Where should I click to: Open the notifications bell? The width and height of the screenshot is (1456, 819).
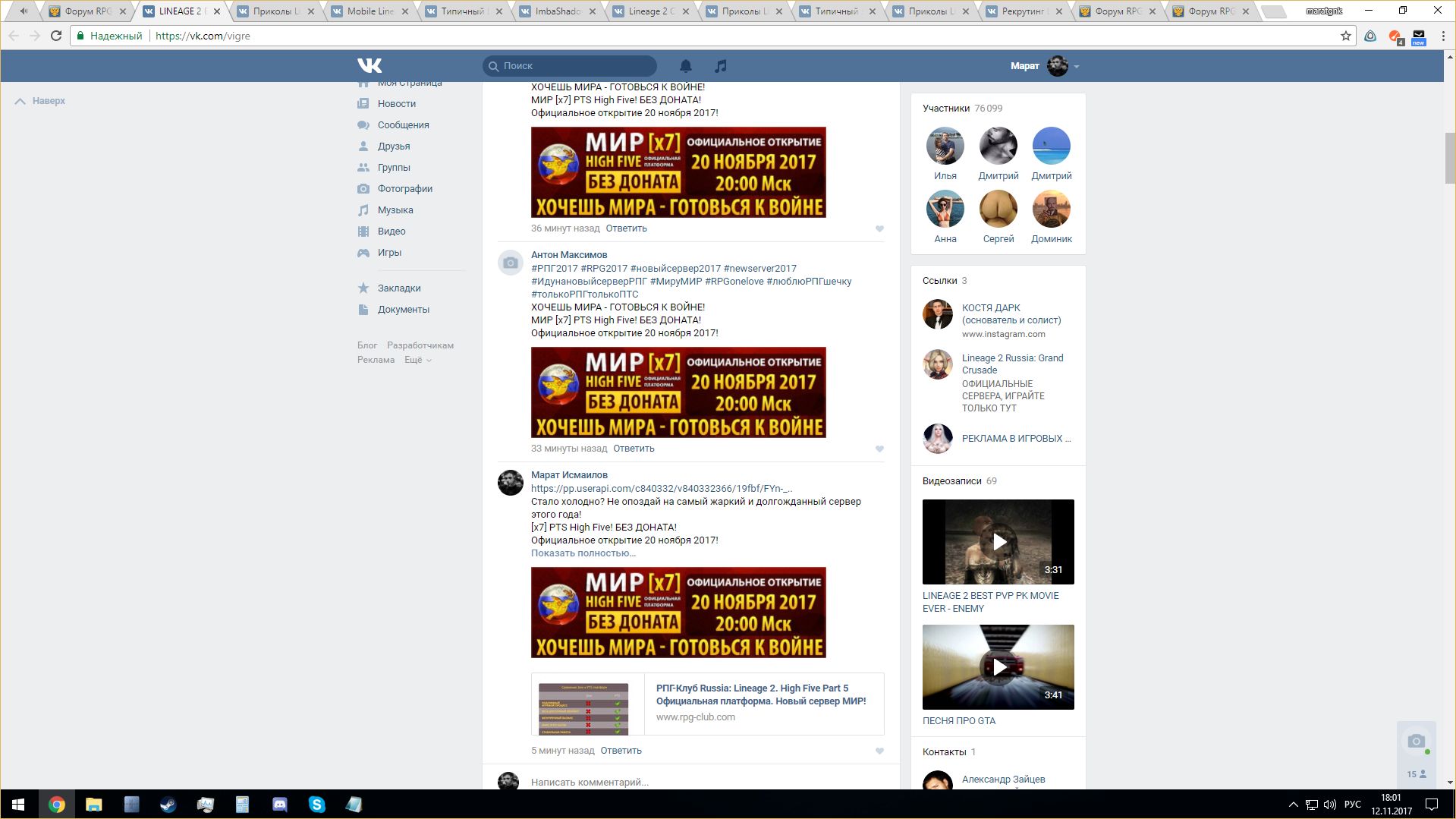[685, 66]
